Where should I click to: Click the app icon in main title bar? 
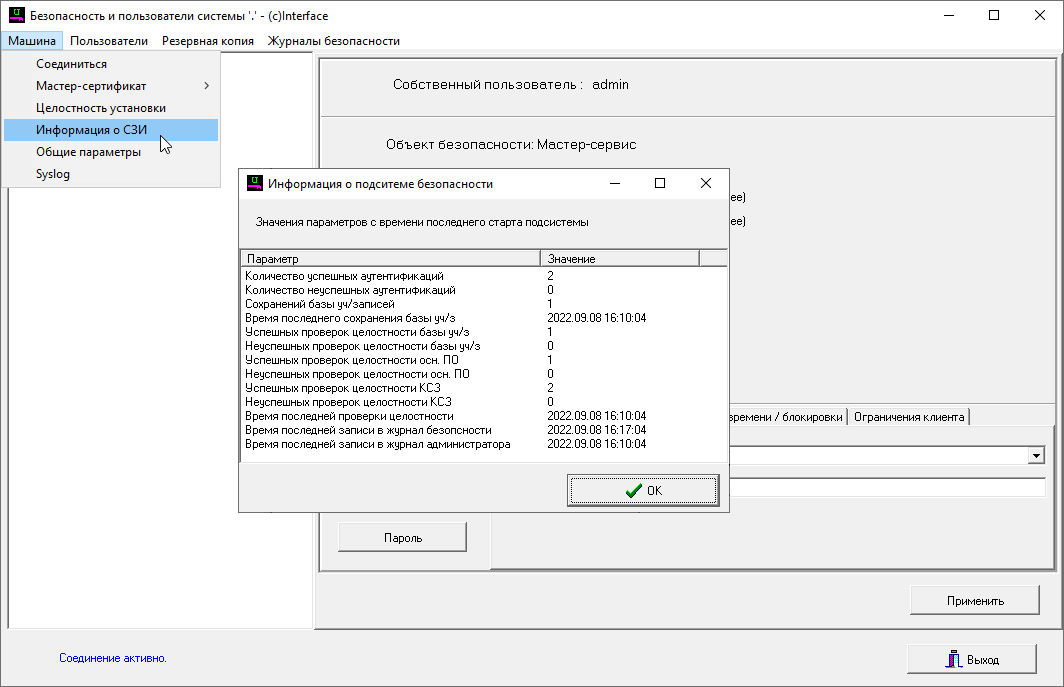[x=16, y=16]
